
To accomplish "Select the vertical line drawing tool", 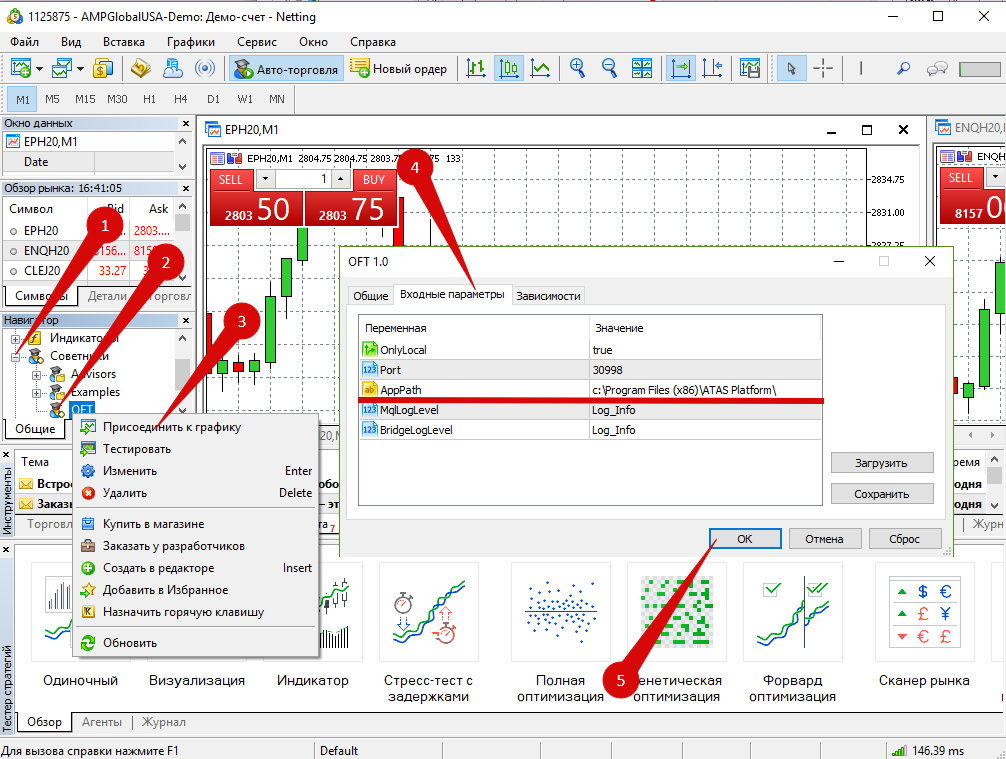I will tap(861, 68).
